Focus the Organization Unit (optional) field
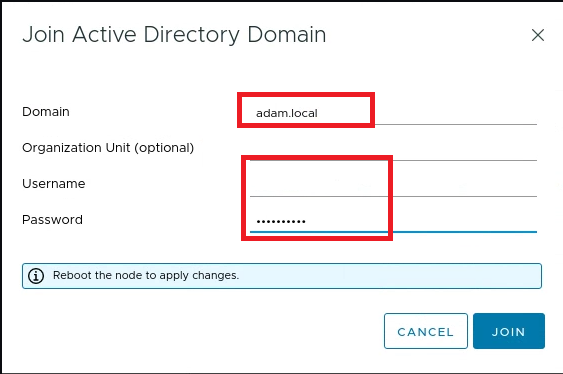 pyautogui.click(x=393, y=149)
